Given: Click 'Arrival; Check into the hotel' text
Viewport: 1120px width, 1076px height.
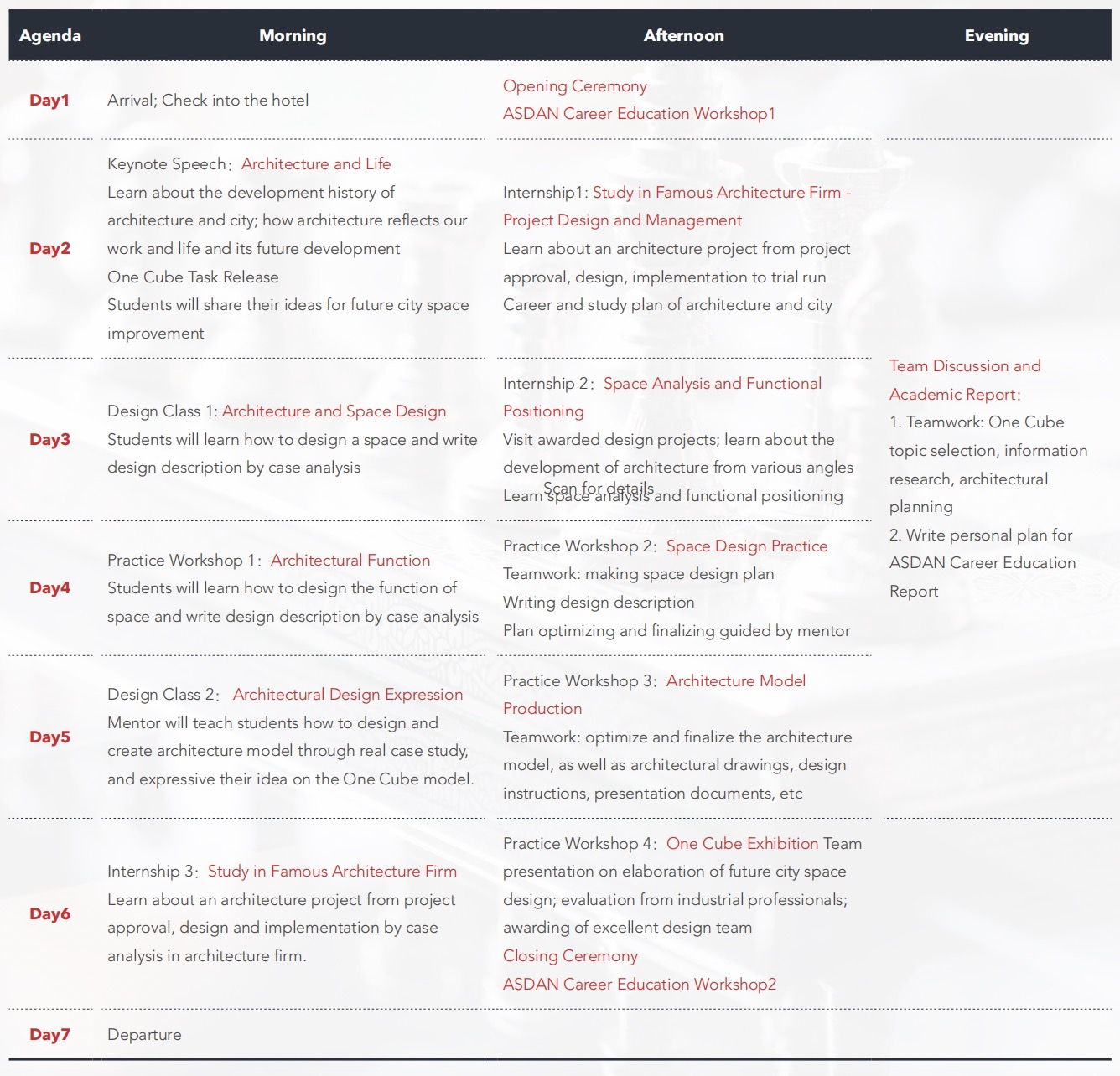Looking at the screenshot, I should click(x=208, y=101).
